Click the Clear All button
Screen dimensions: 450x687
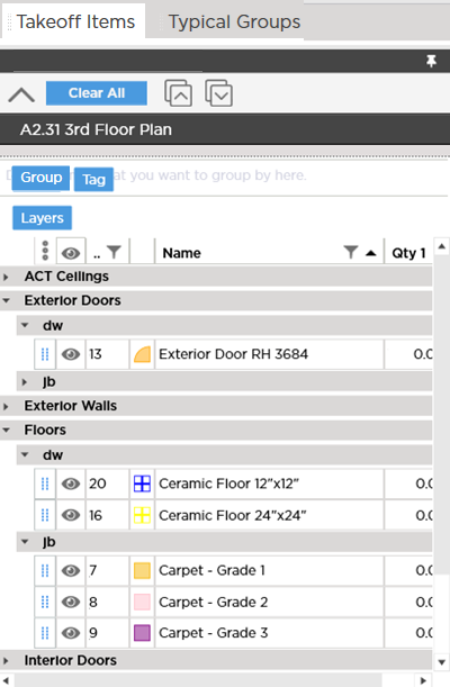96,93
